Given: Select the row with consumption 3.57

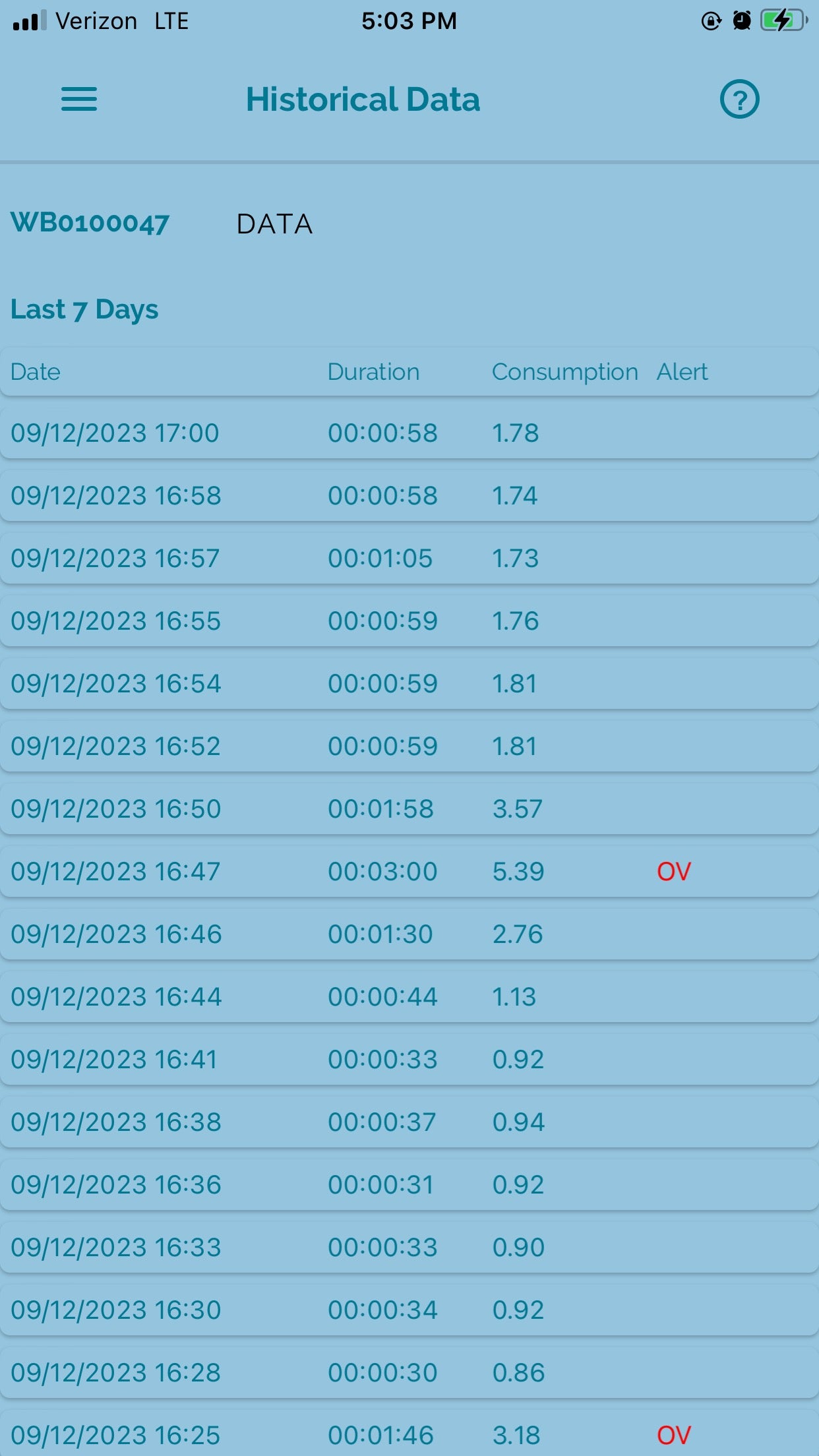Looking at the screenshot, I should pos(409,809).
